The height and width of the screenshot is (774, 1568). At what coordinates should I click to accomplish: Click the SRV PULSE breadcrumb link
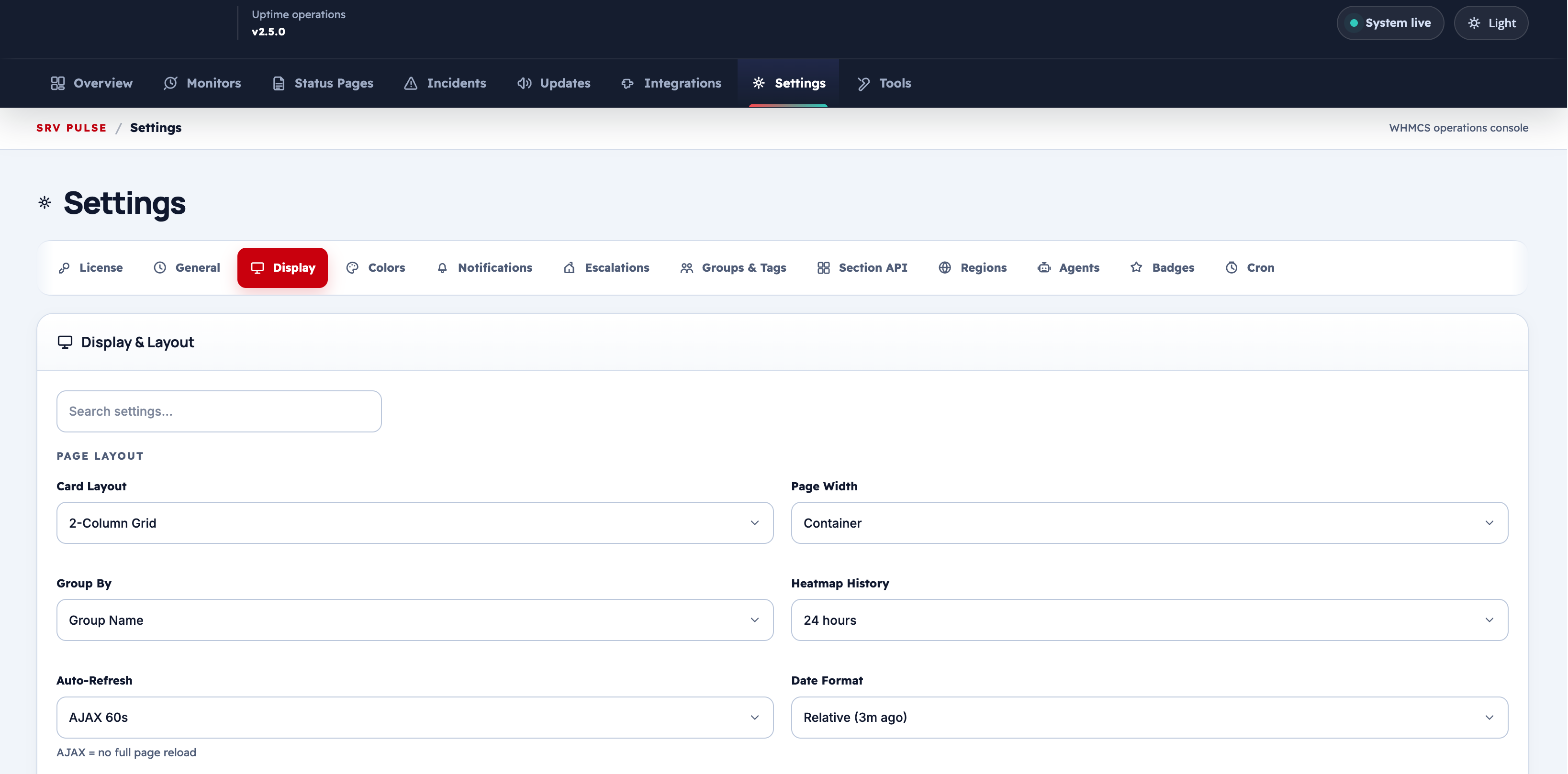(x=71, y=128)
